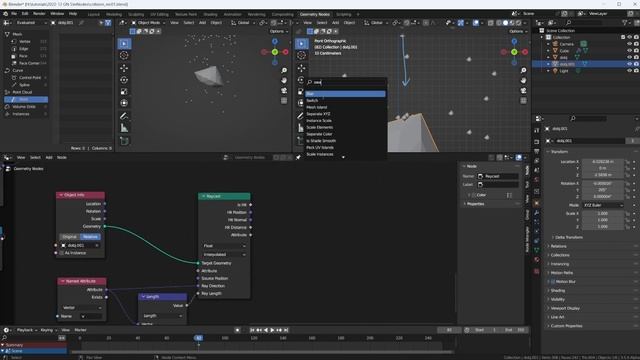Image resolution: width=640 pixels, height=360 pixels.
Task: Select the Add Cube tool in the left viewport
Action: point(124,141)
